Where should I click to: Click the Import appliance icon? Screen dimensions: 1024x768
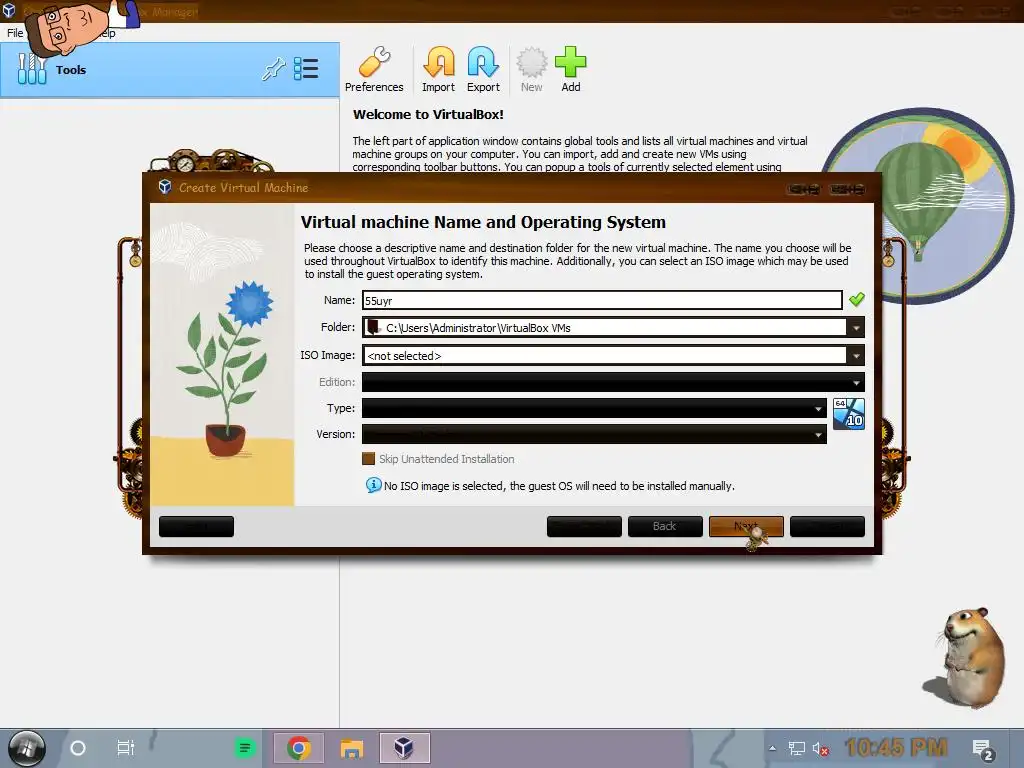click(x=438, y=69)
